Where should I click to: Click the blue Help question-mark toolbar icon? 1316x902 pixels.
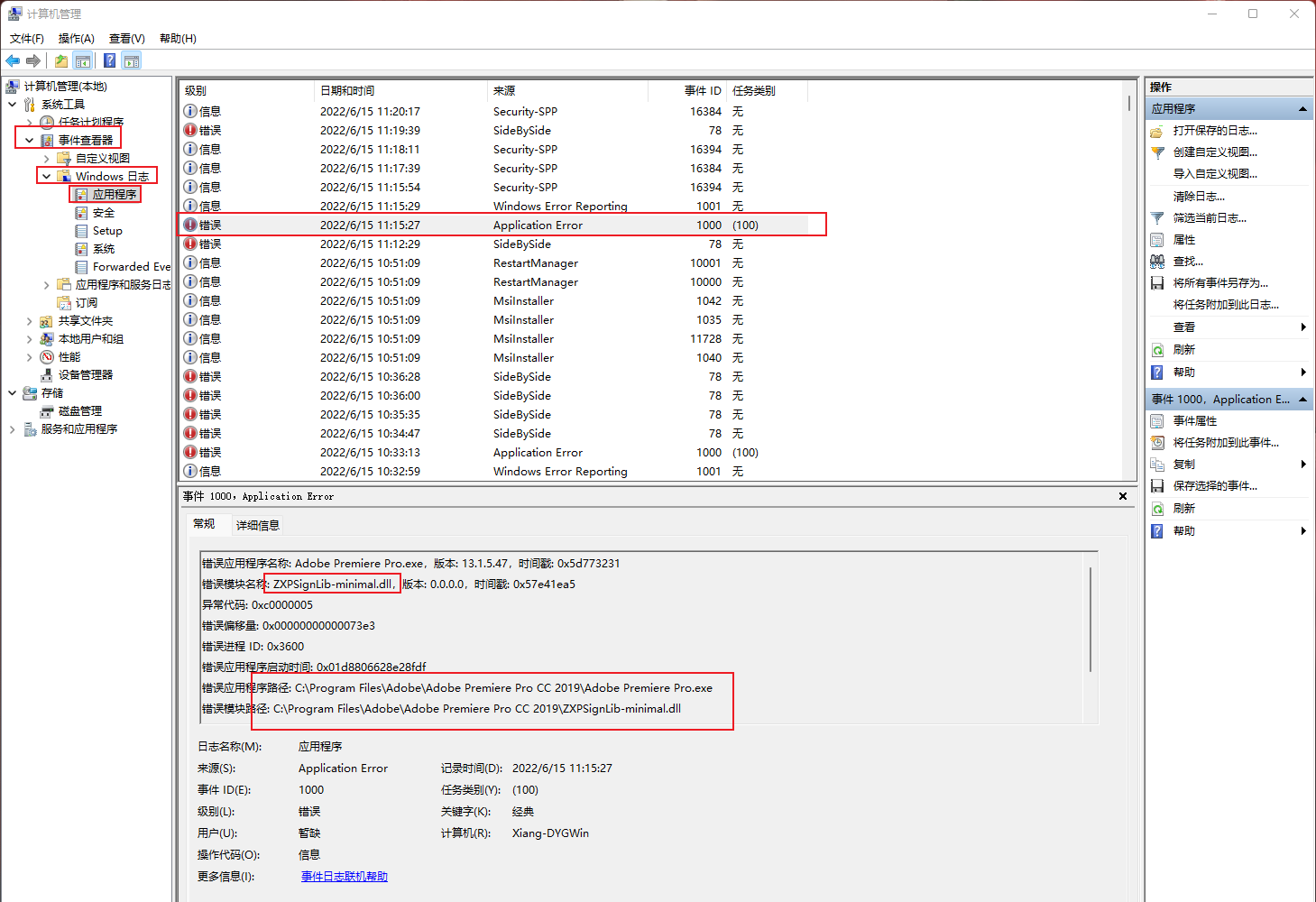(109, 60)
